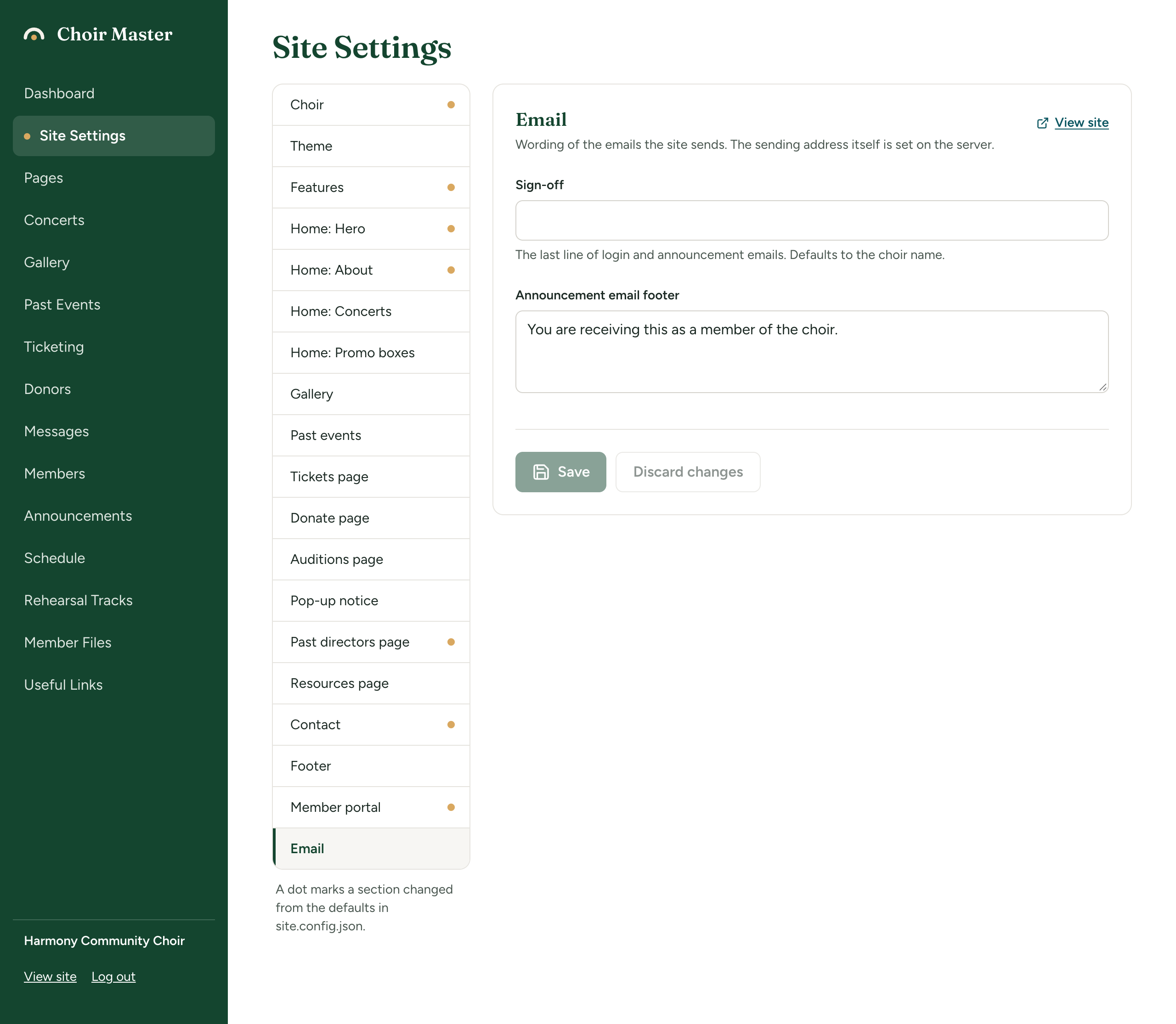Open the sidebar Gallery entry
The width and height of the screenshot is (1176, 1024).
pyautogui.click(x=114, y=262)
